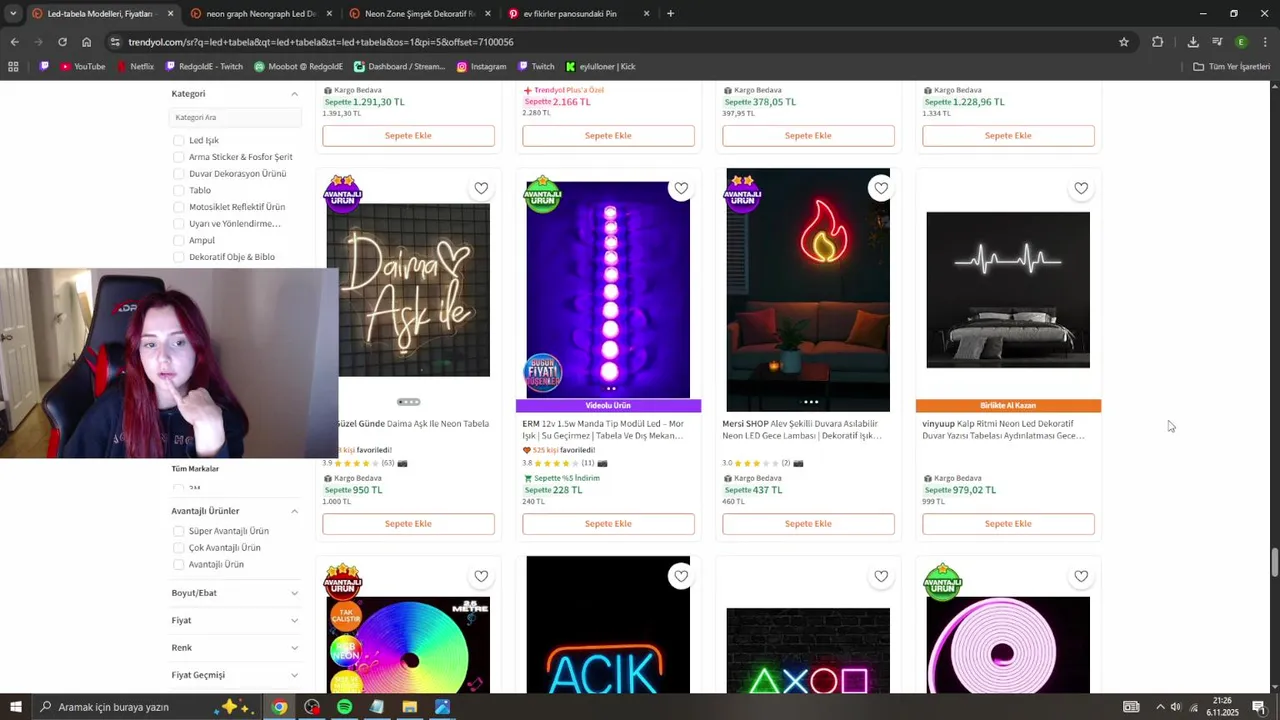The image size is (1280, 720).
Task: Reload the page in Chrome
Action: [x=62, y=42]
